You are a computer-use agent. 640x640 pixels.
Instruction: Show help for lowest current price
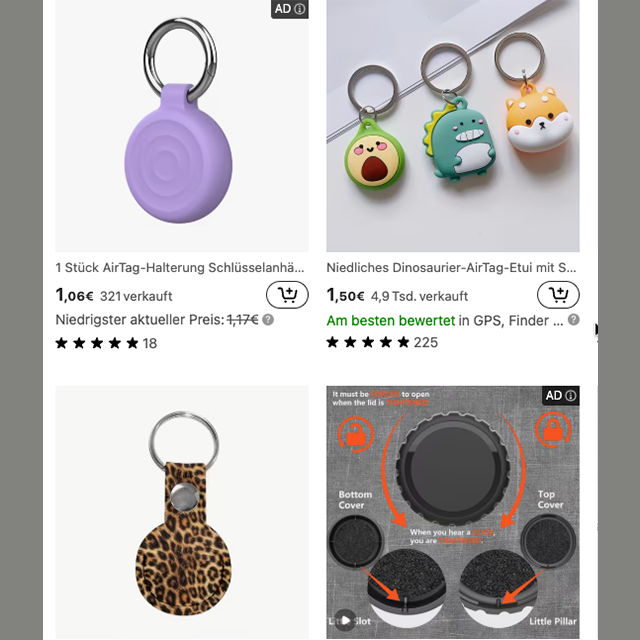(268, 320)
